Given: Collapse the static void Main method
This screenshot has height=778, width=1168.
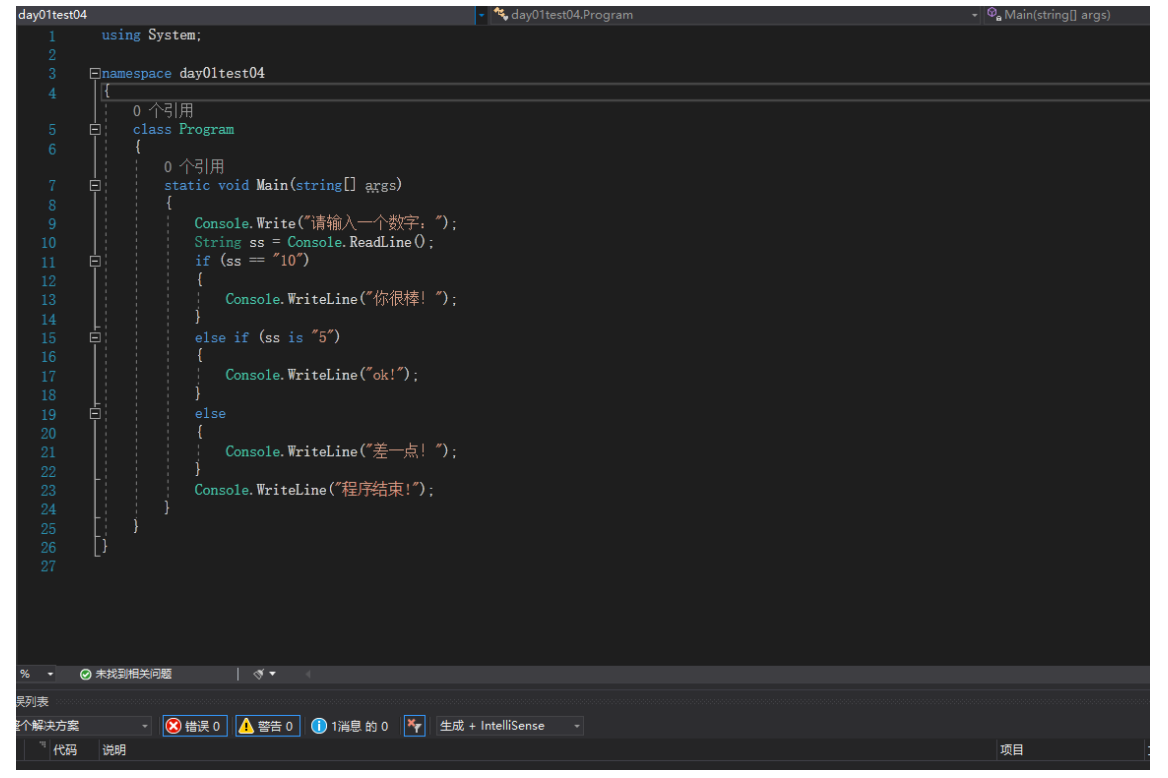Looking at the screenshot, I should (95, 186).
